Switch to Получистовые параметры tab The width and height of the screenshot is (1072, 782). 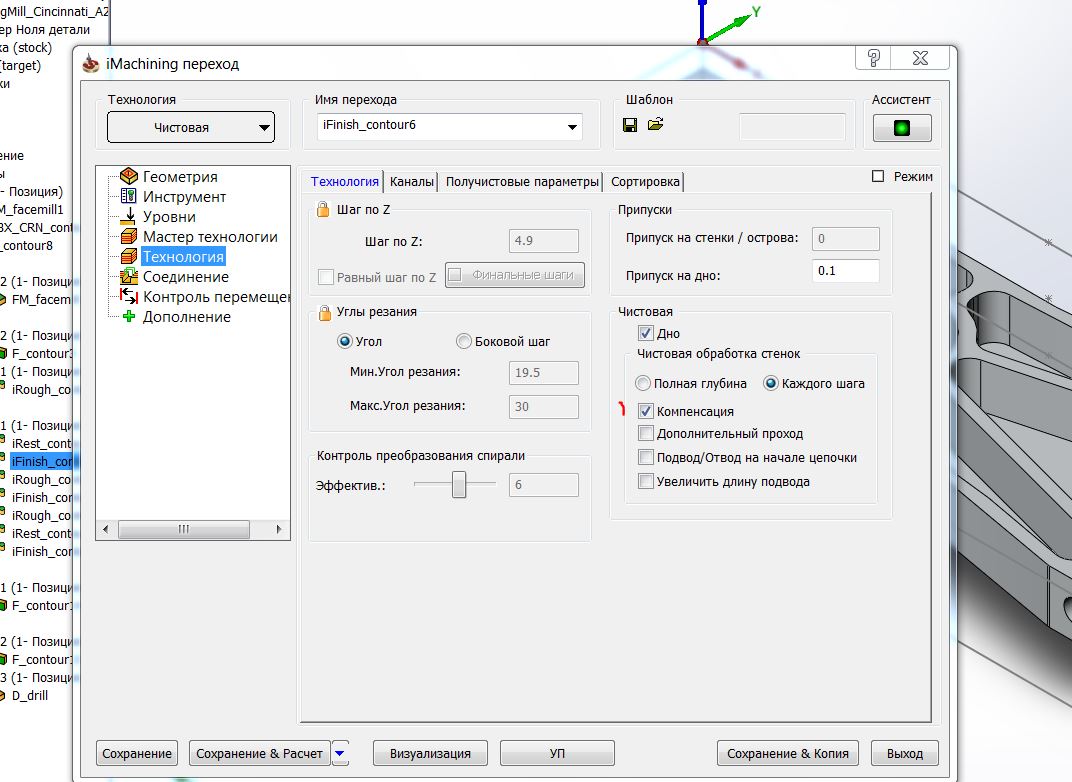(522, 182)
